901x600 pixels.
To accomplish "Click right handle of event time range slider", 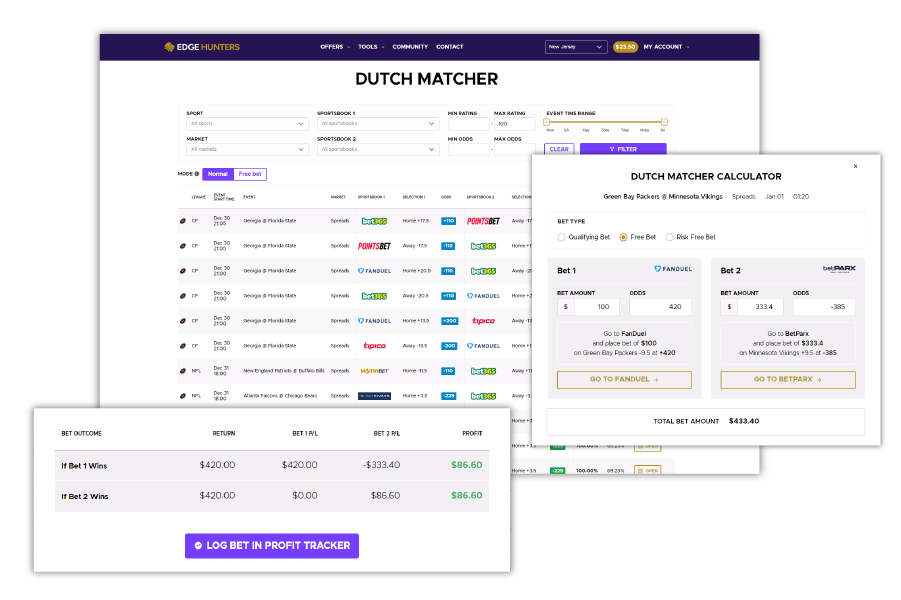I will 664,122.
